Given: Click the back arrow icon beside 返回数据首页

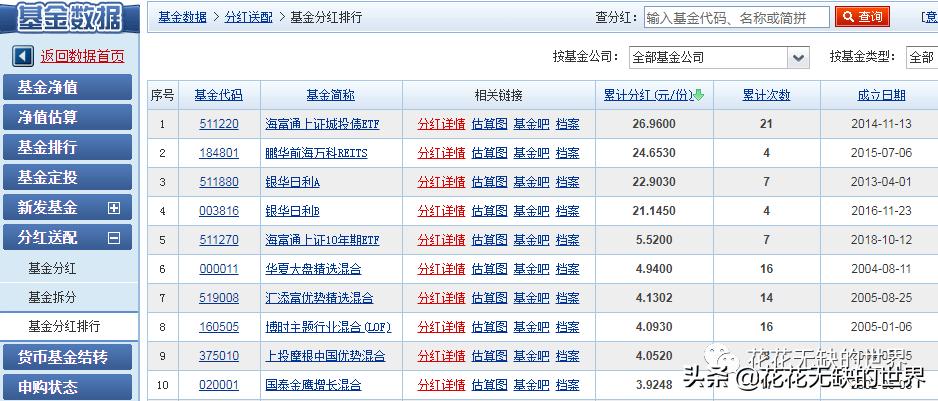Looking at the screenshot, I should [23, 57].
